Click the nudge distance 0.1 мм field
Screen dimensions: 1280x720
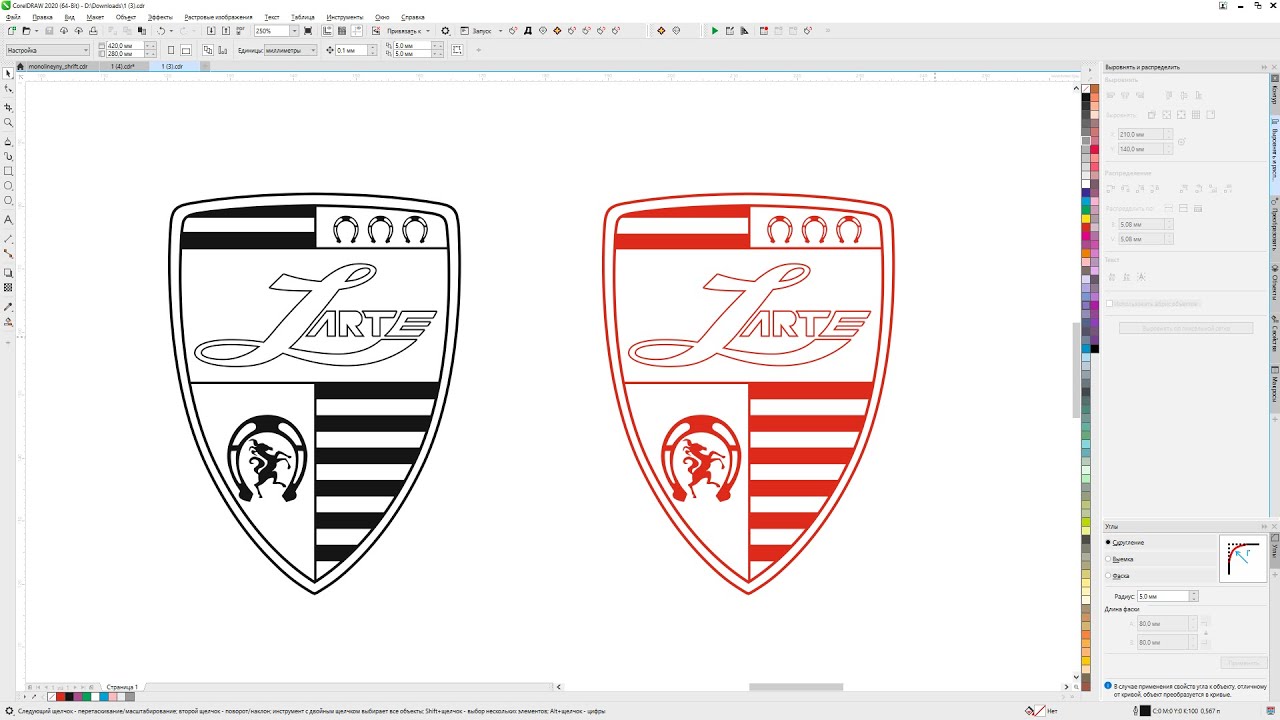pos(351,49)
